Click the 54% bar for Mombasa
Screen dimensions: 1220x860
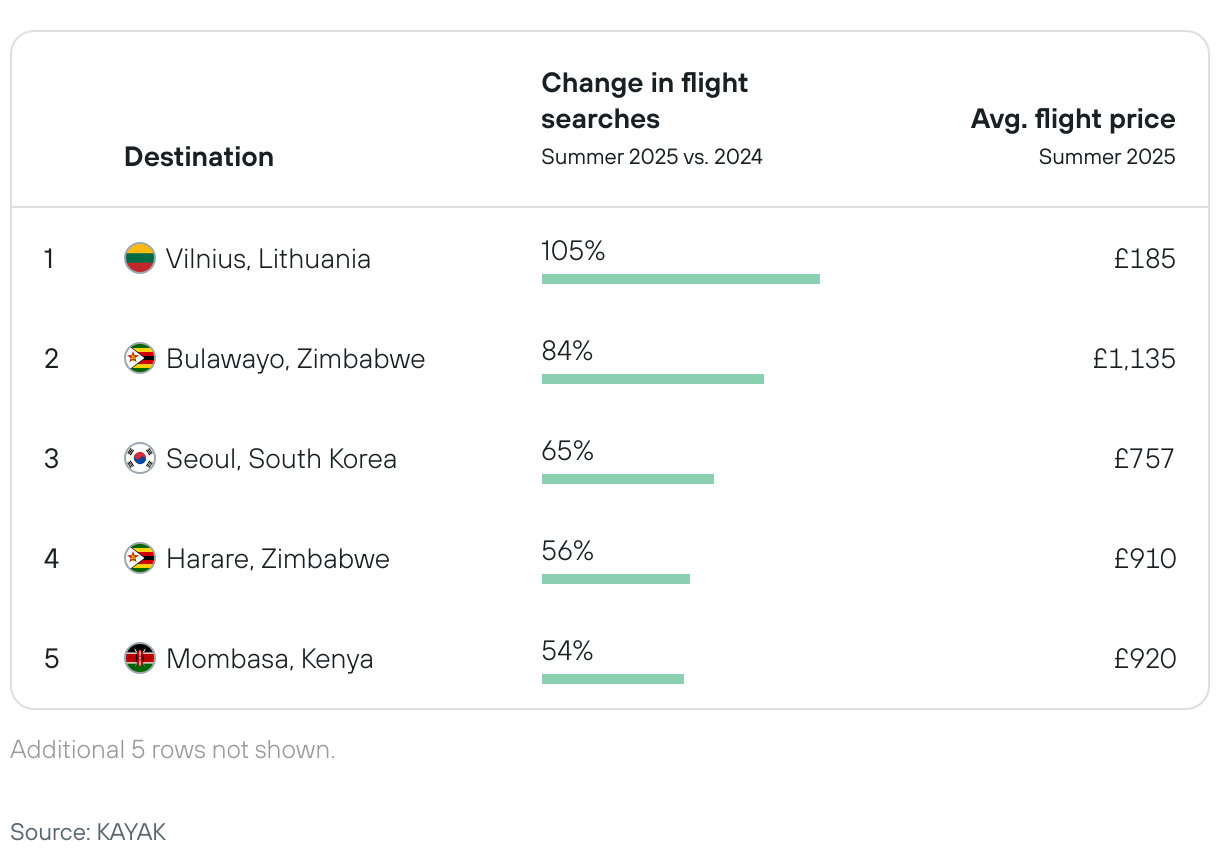tap(612, 679)
